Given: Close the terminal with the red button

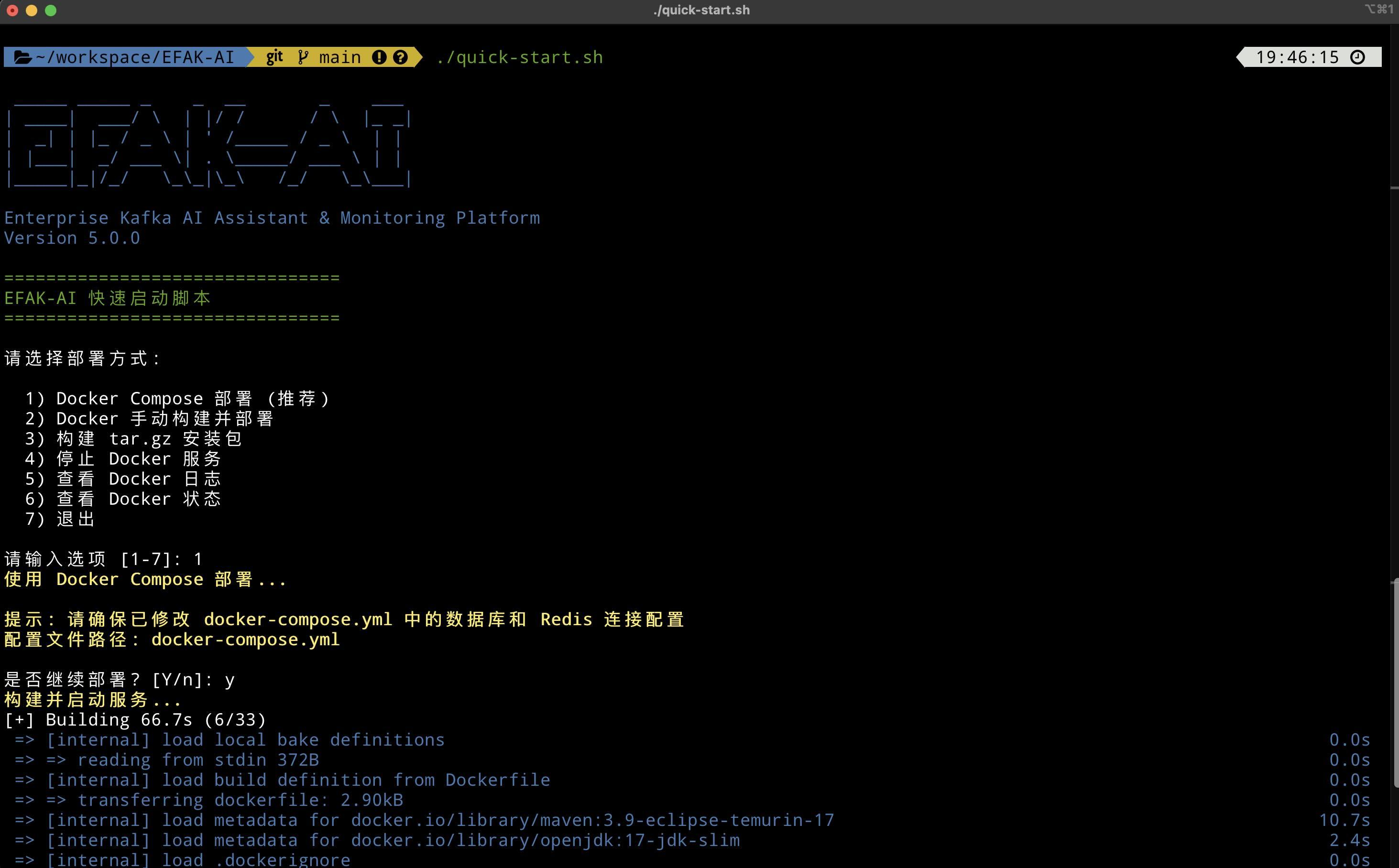Looking at the screenshot, I should coord(12,11).
